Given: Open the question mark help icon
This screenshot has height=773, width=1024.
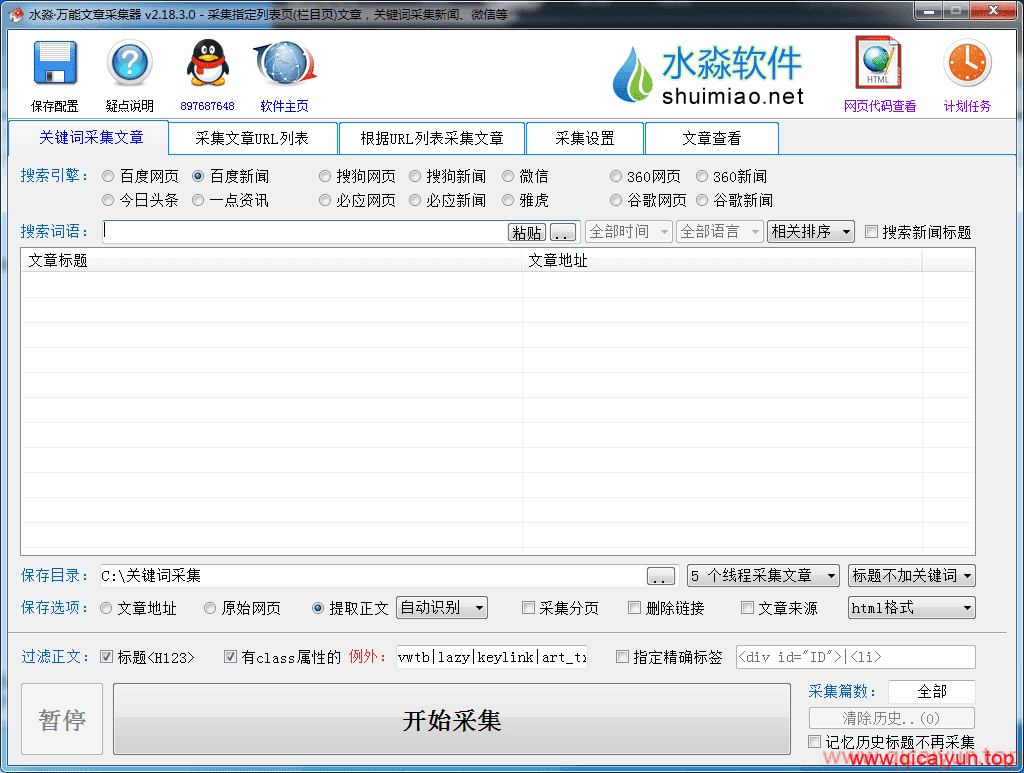Looking at the screenshot, I should (129, 65).
